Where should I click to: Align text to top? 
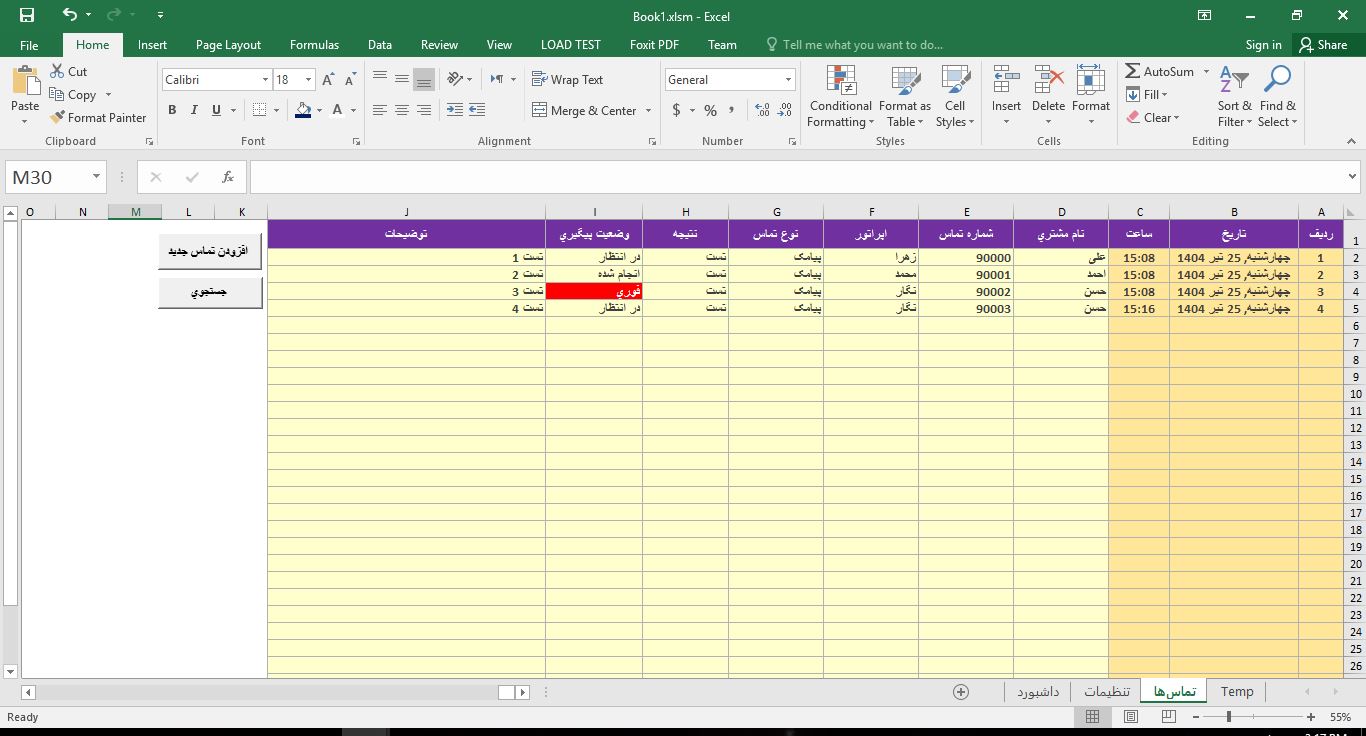[380, 79]
